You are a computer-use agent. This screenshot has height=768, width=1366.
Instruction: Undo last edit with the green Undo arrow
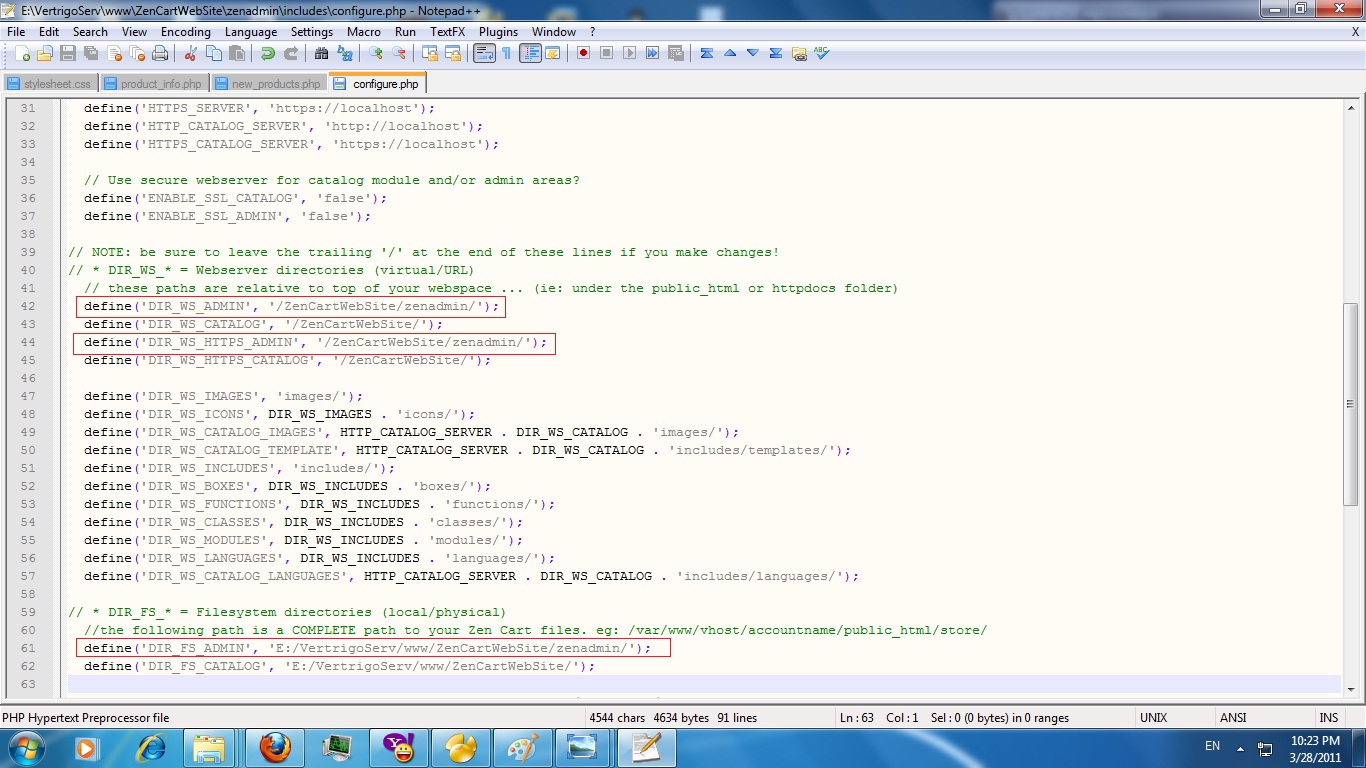[267, 53]
